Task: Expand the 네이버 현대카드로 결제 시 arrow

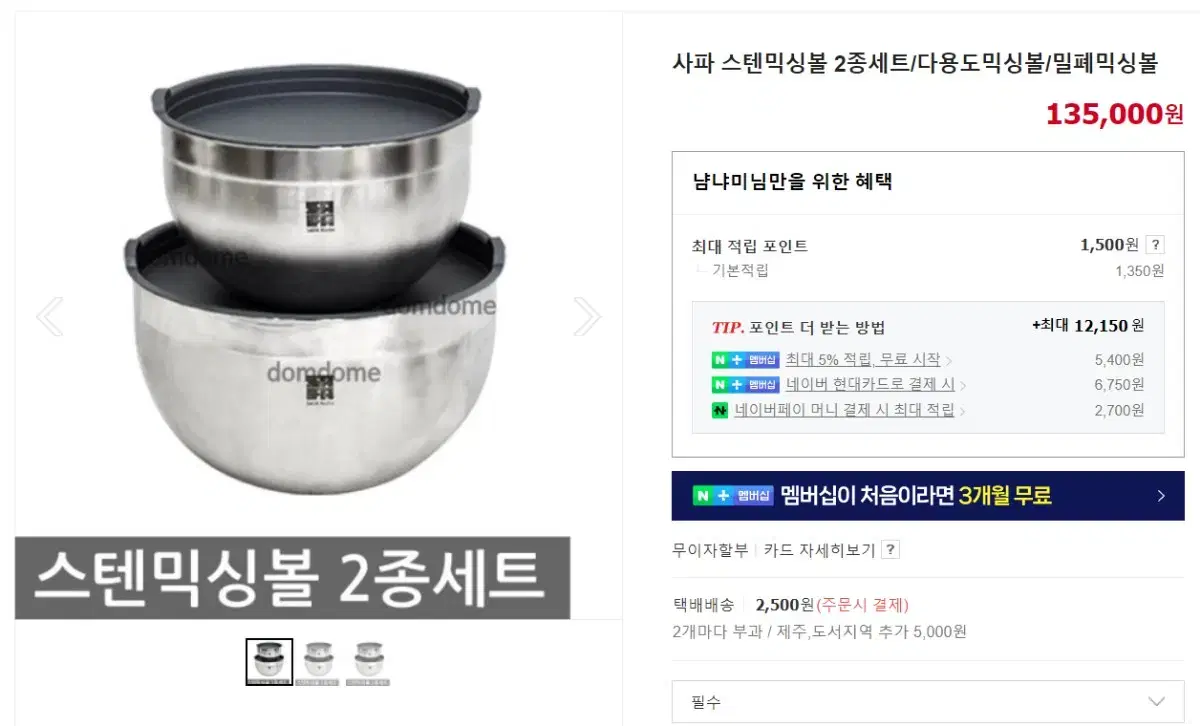Action: (963, 386)
